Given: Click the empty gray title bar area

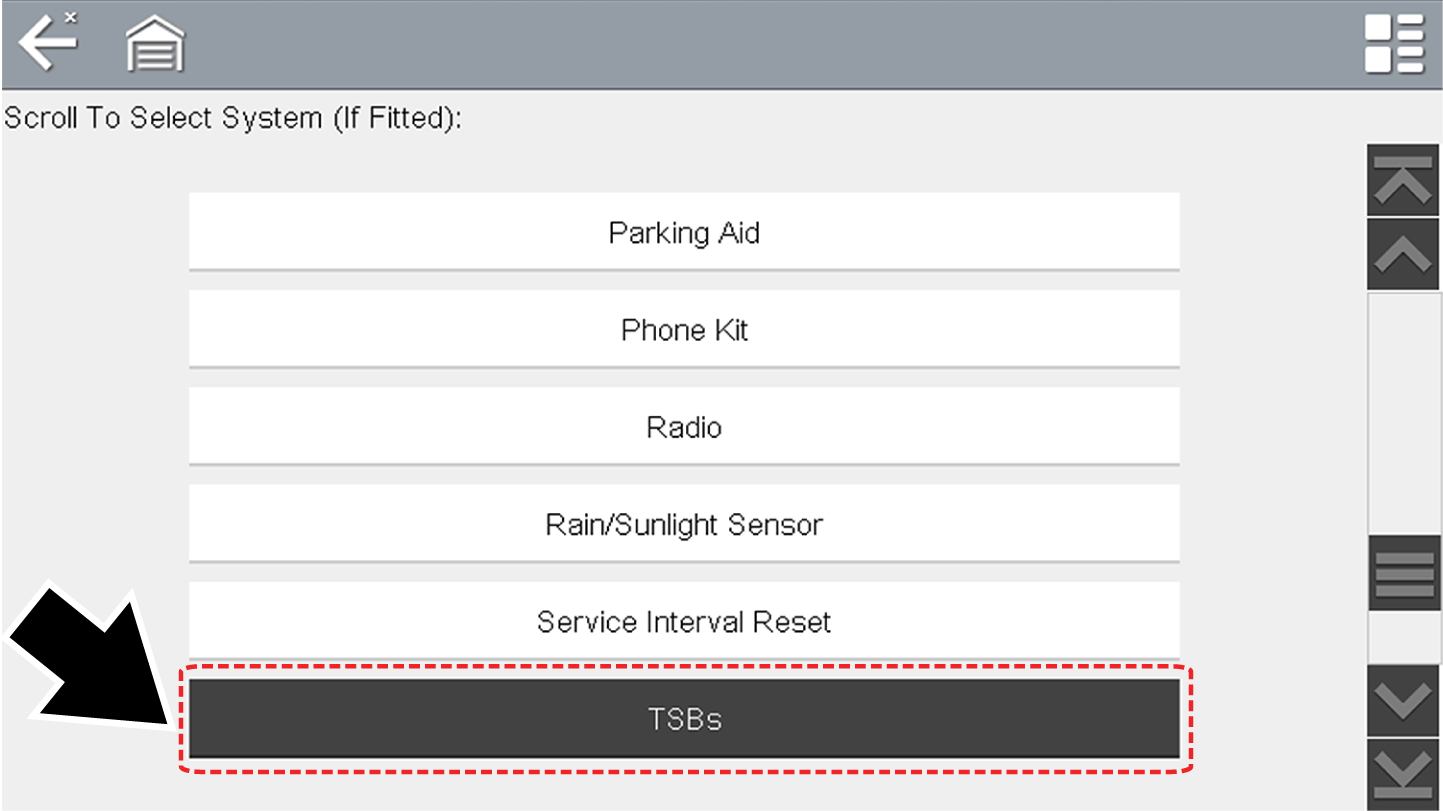Looking at the screenshot, I should (x=760, y=44).
